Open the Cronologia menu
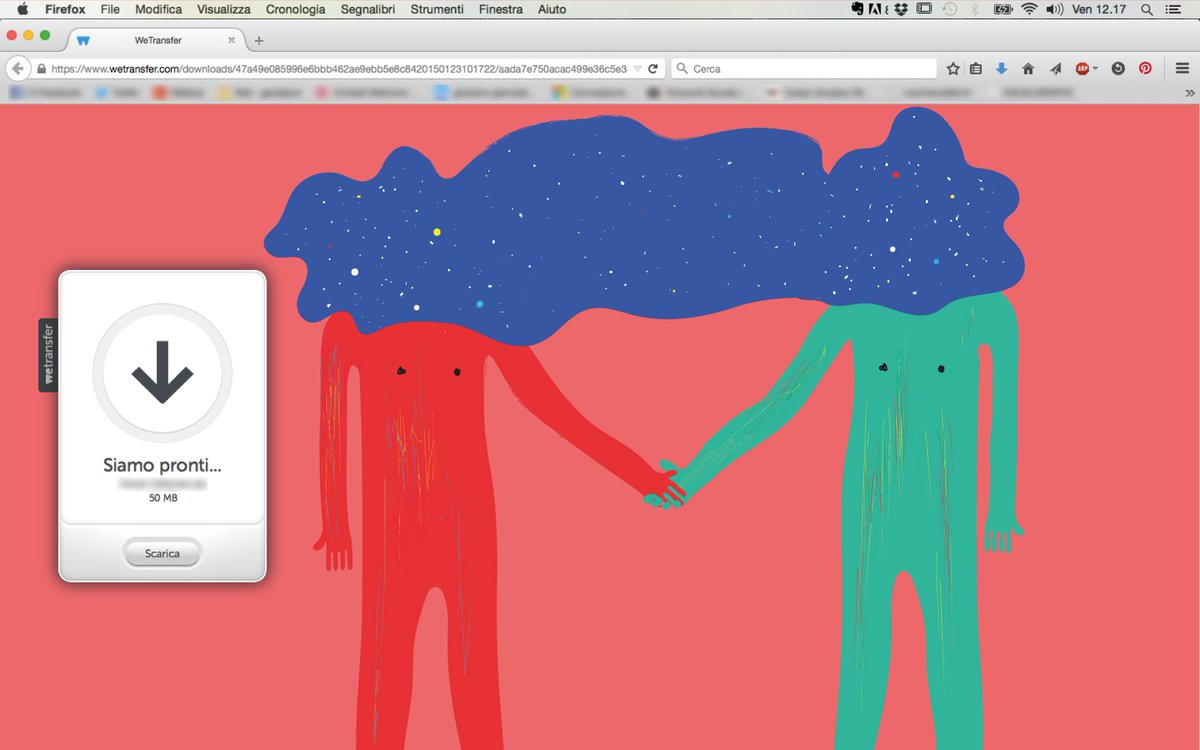 click(x=295, y=9)
